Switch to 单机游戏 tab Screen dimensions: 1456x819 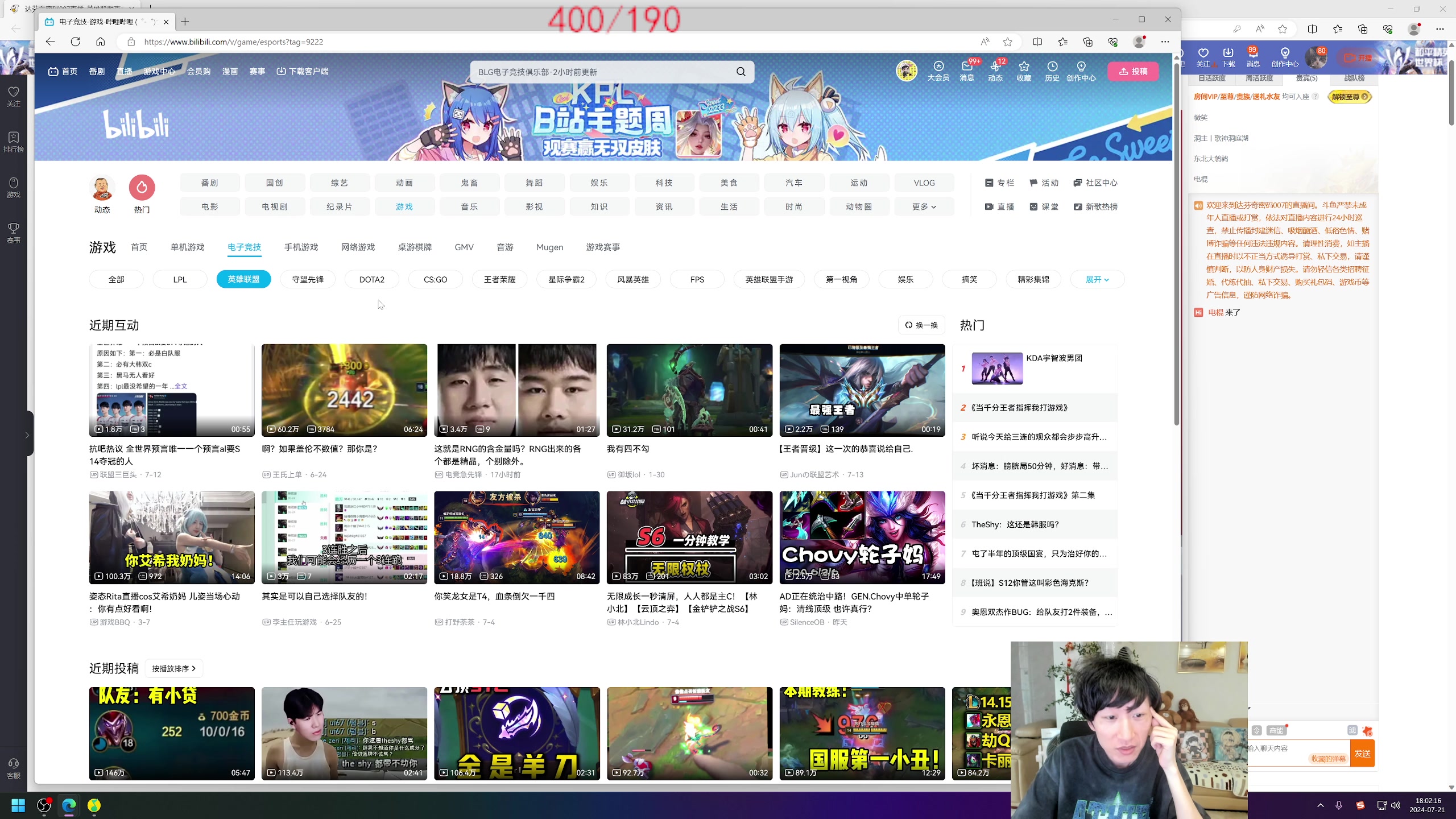[x=187, y=247]
